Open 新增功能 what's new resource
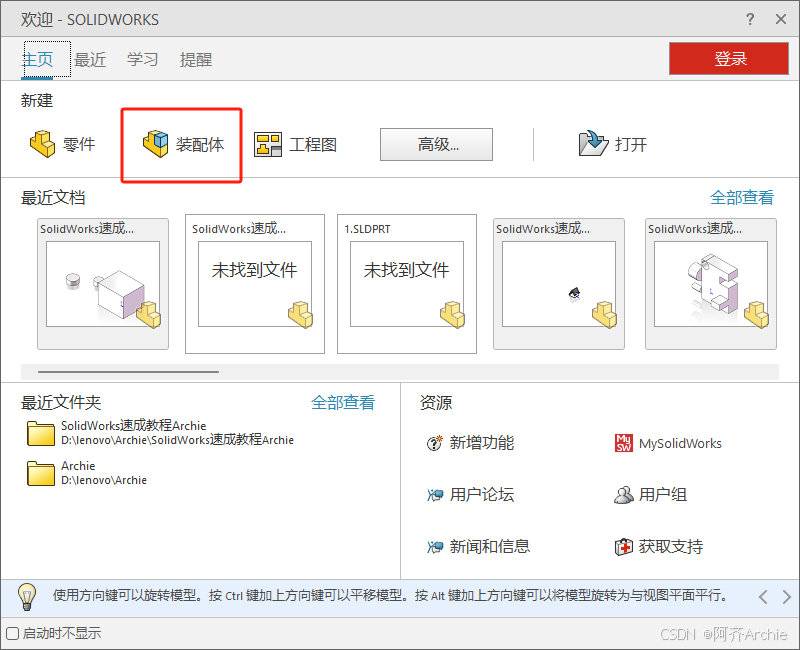 [470, 443]
